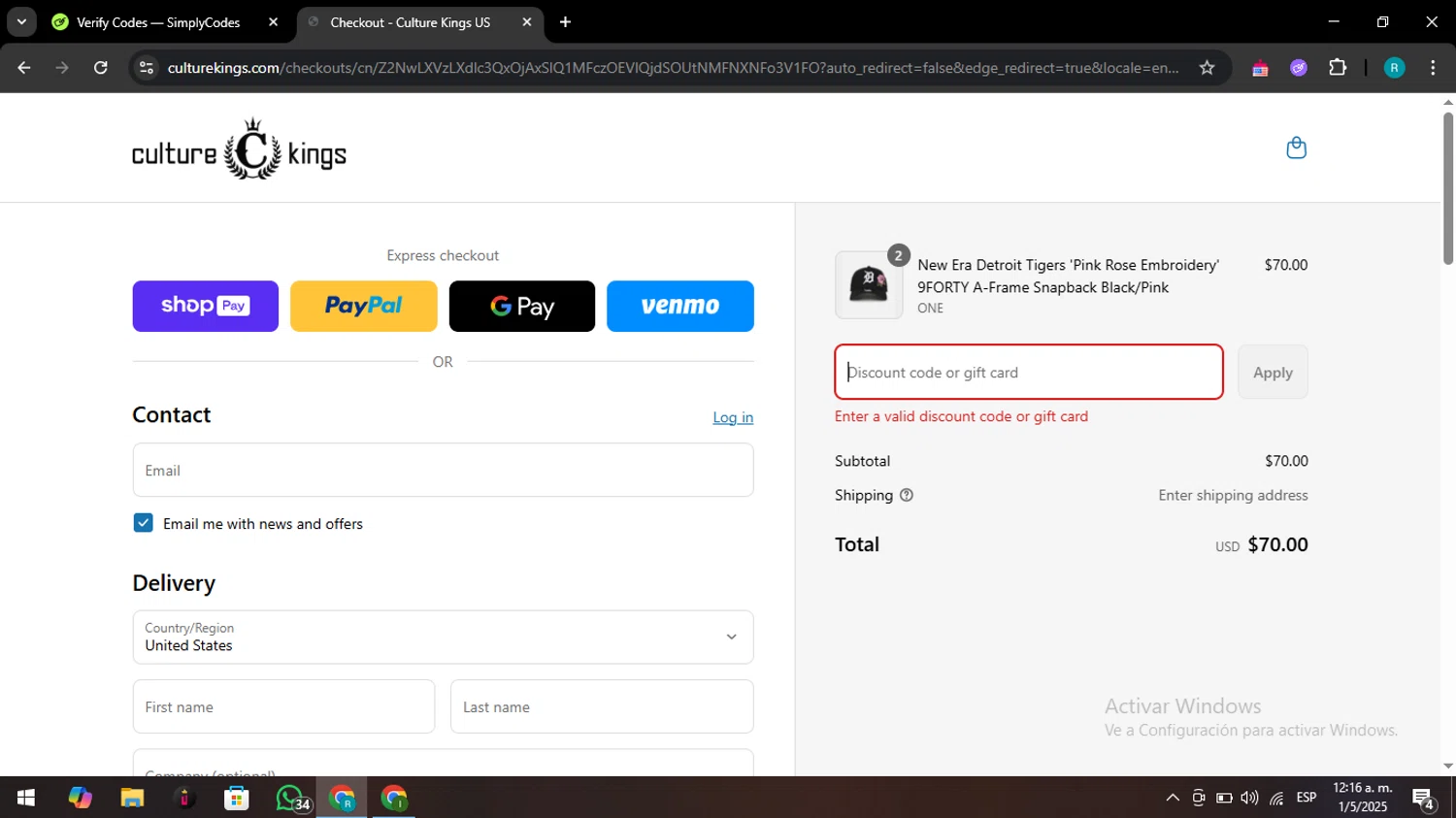Click the First name field
Image resolution: width=1456 pixels, height=818 pixels.
[x=283, y=706]
